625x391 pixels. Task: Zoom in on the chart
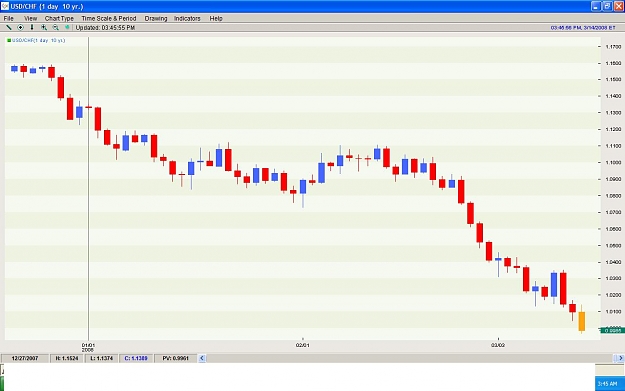44,28
